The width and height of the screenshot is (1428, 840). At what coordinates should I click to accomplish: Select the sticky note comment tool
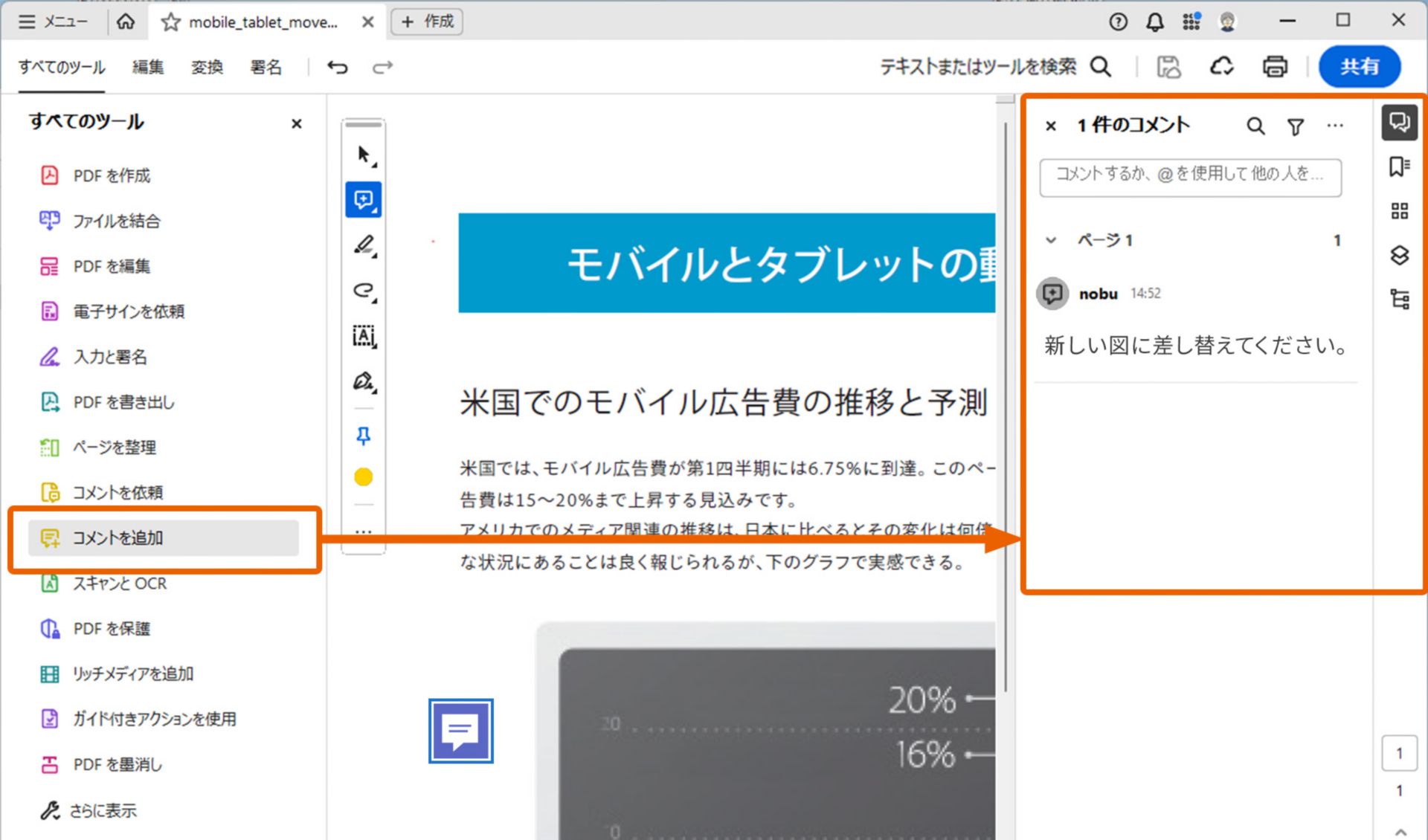363,199
